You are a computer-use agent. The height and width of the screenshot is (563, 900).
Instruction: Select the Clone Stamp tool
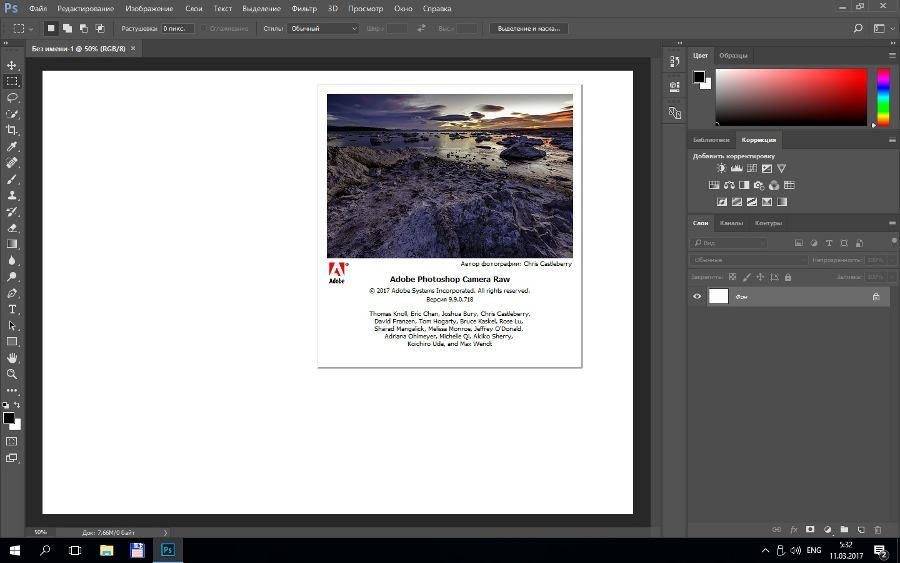(11, 195)
